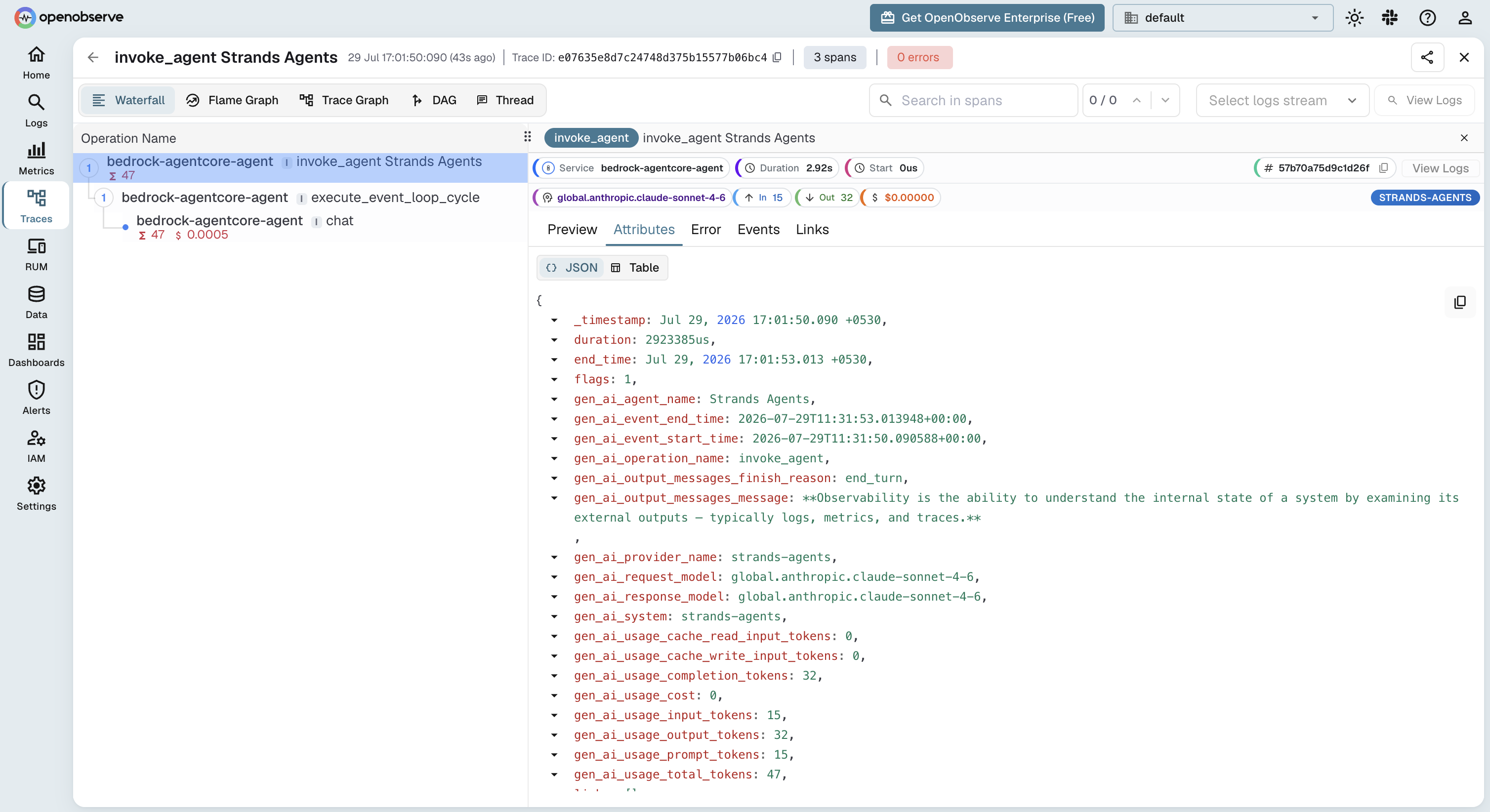This screenshot has width=1490, height=812.
Task: Close the trace details view
Action: (x=1464, y=57)
